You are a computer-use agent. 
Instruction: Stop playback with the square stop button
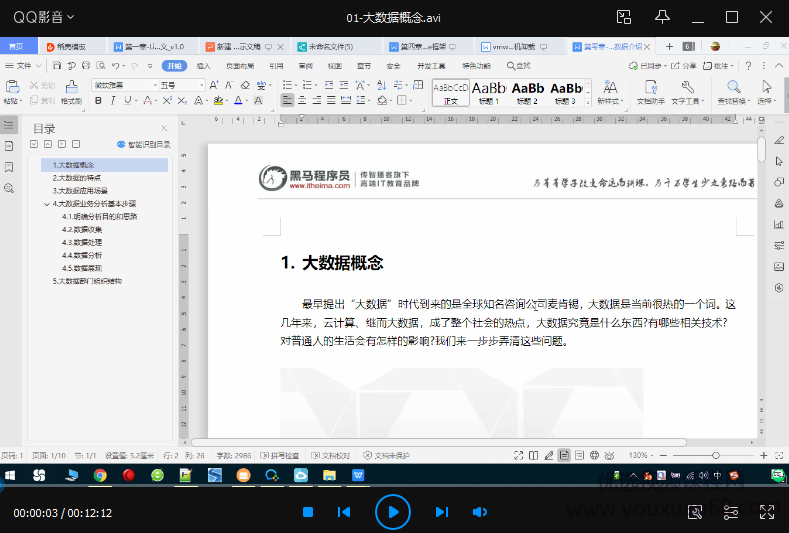308,512
